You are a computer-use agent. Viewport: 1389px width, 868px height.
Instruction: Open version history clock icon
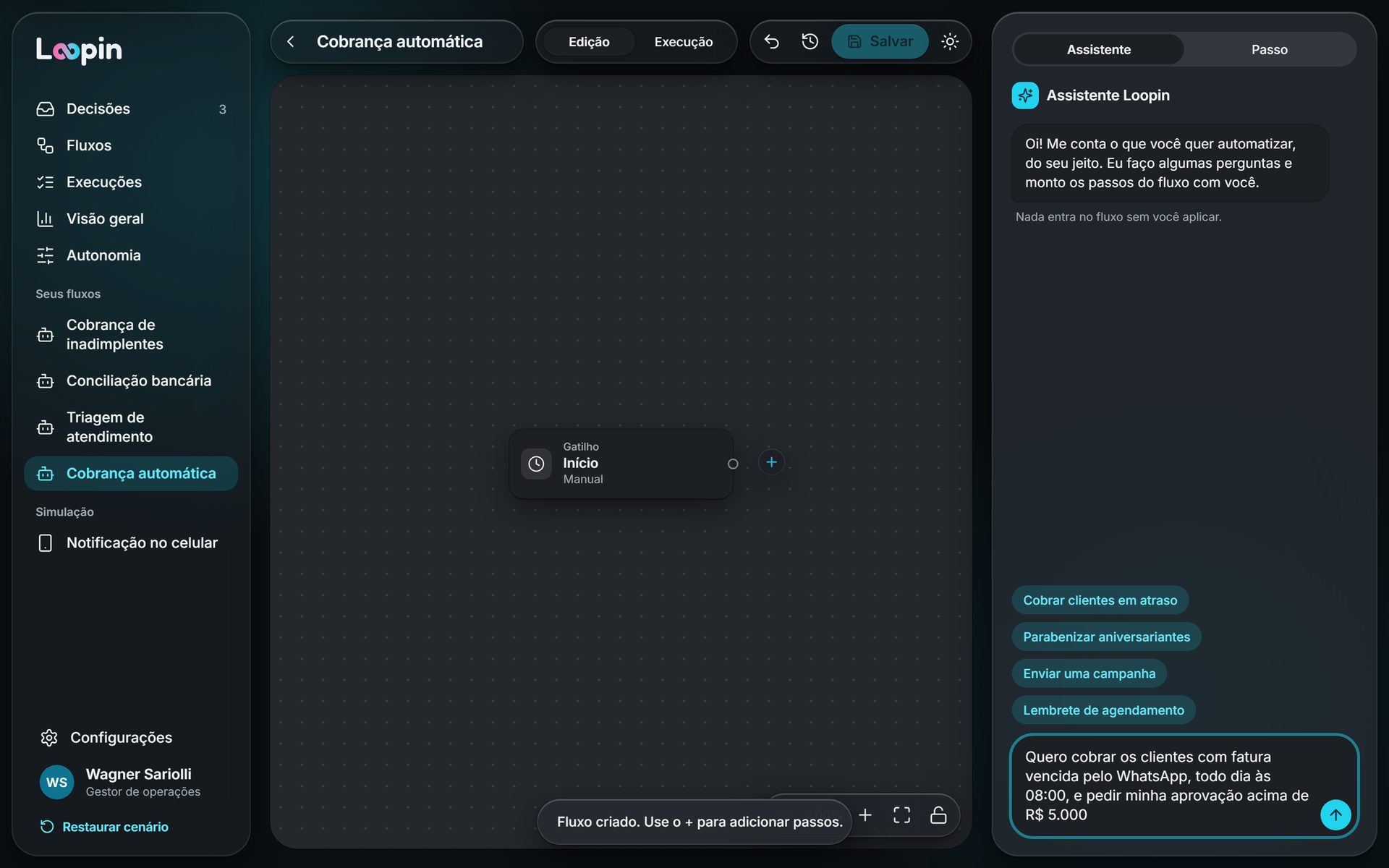point(810,42)
